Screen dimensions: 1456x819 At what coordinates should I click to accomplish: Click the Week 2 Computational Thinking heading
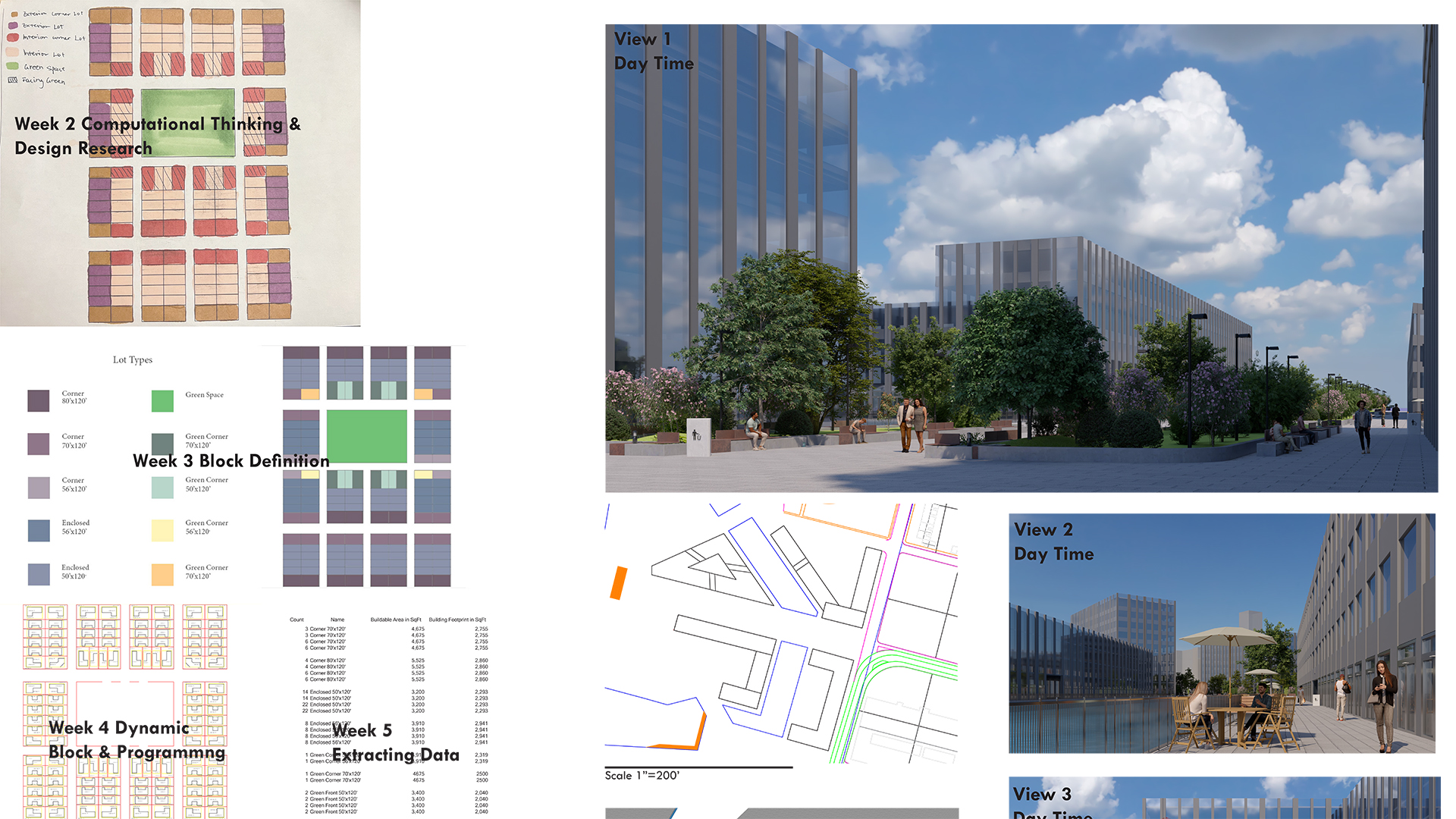[158, 136]
